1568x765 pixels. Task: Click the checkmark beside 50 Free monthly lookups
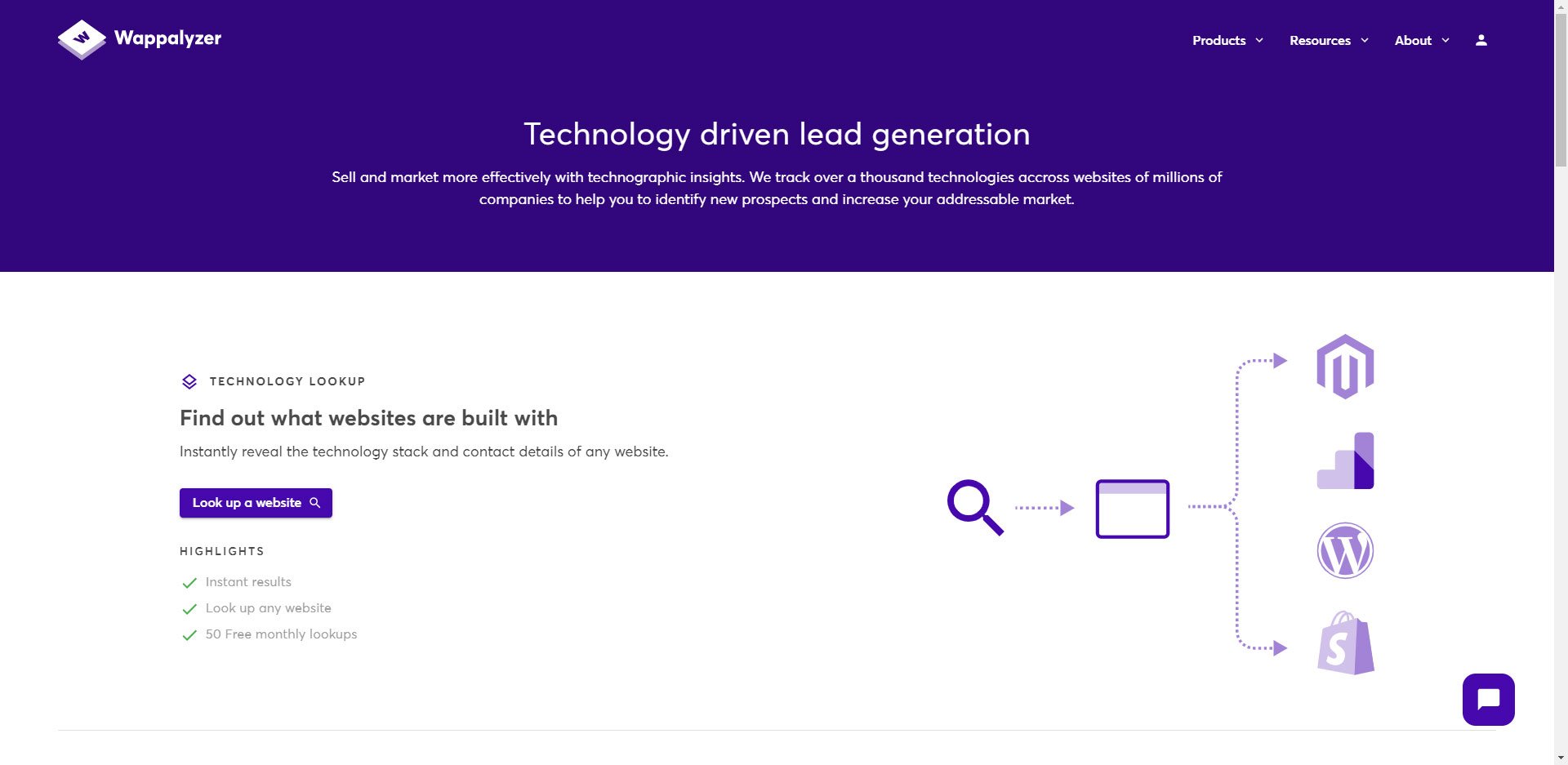(189, 634)
